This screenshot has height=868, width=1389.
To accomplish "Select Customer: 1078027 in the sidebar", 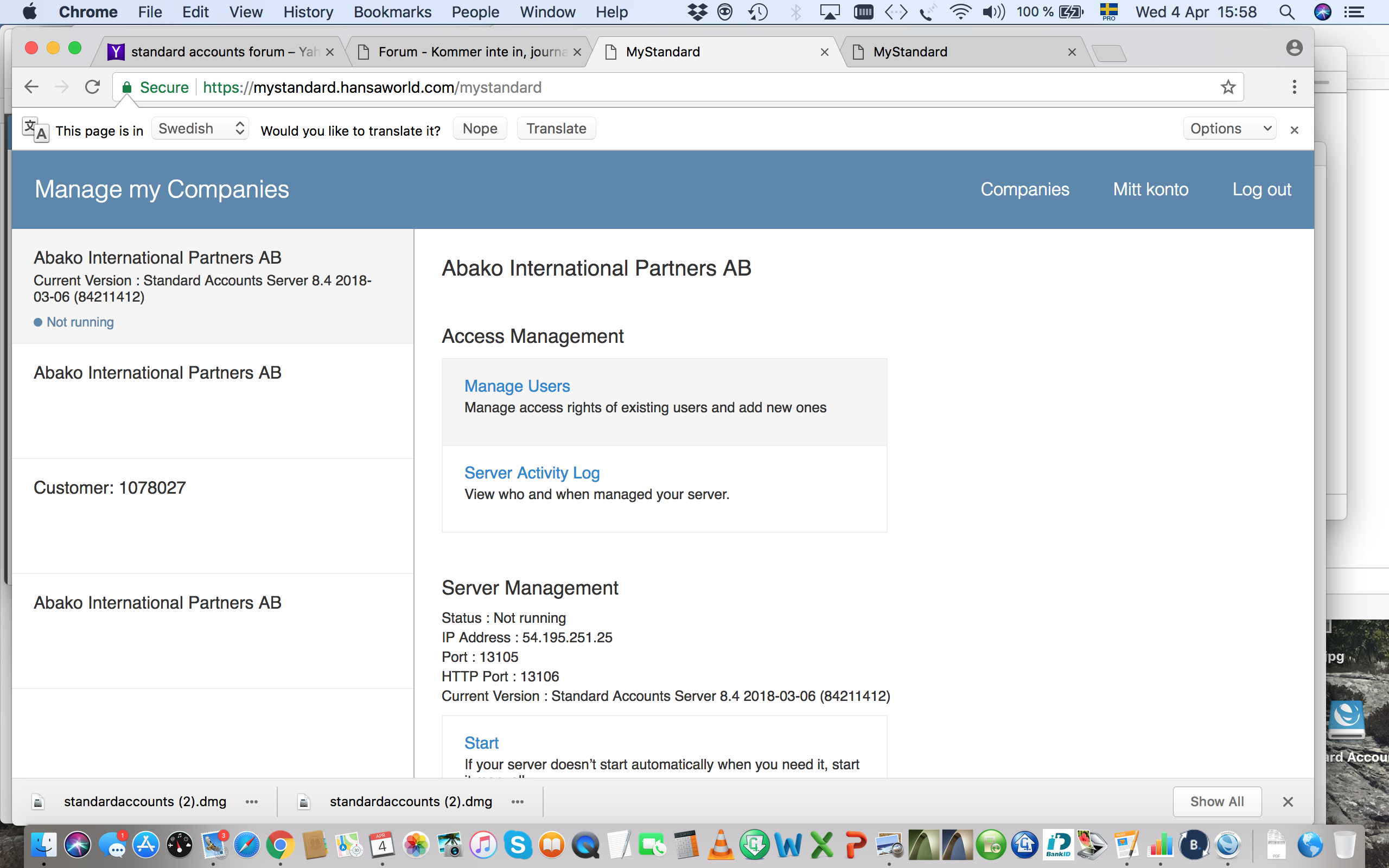I will coord(212,516).
